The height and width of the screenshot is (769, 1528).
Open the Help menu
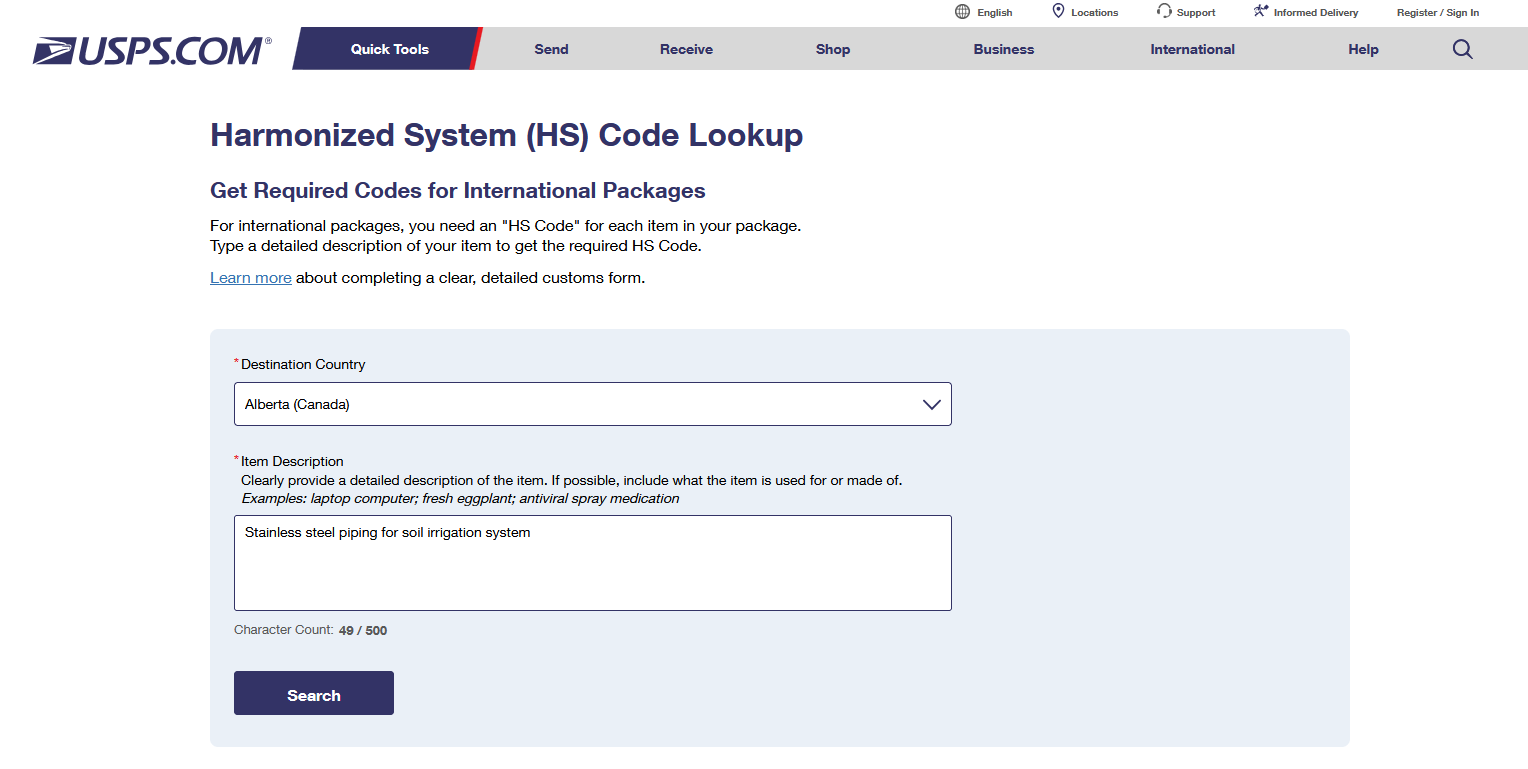(x=1363, y=49)
